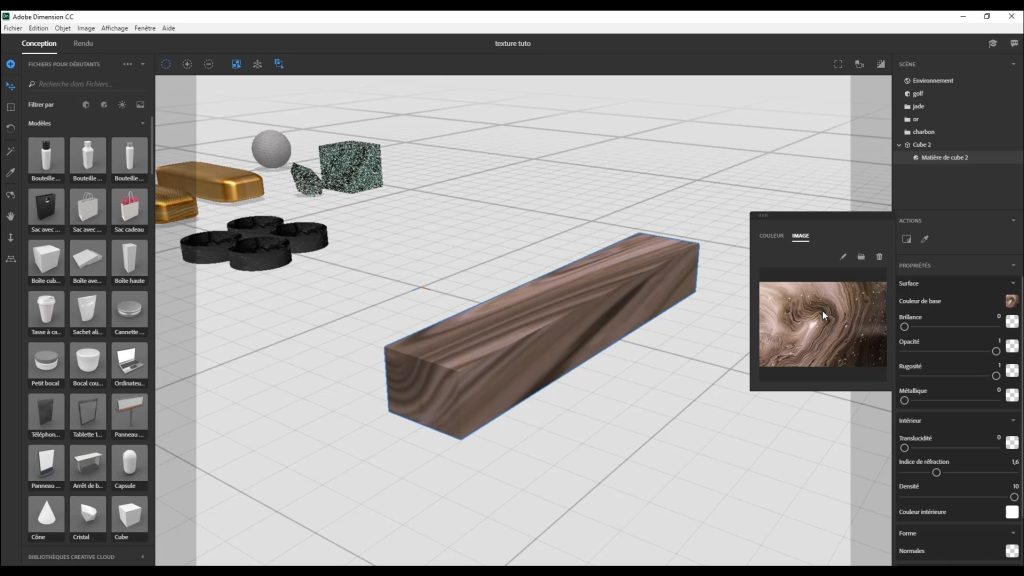Select the golf object in scene

[918, 94]
